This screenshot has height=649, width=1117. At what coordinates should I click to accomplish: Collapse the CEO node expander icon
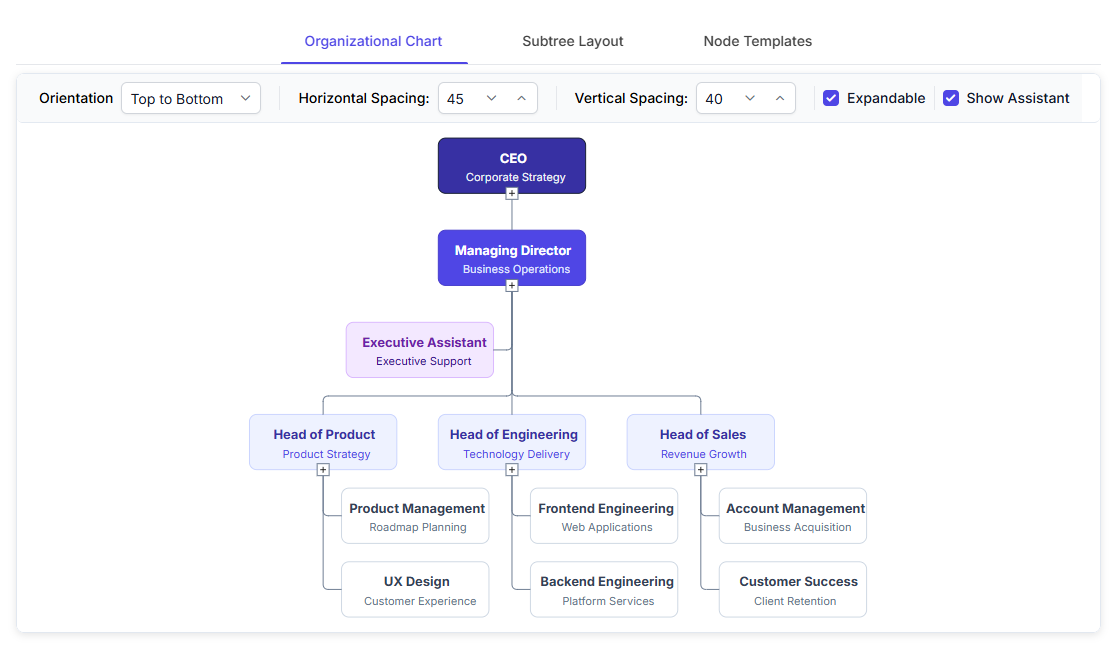511,193
